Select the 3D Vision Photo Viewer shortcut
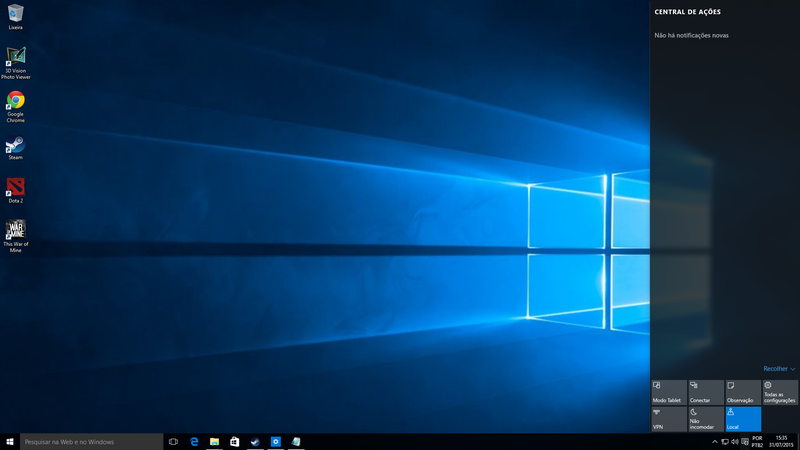This screenshot has height=450, width=800. pos(15,63)
